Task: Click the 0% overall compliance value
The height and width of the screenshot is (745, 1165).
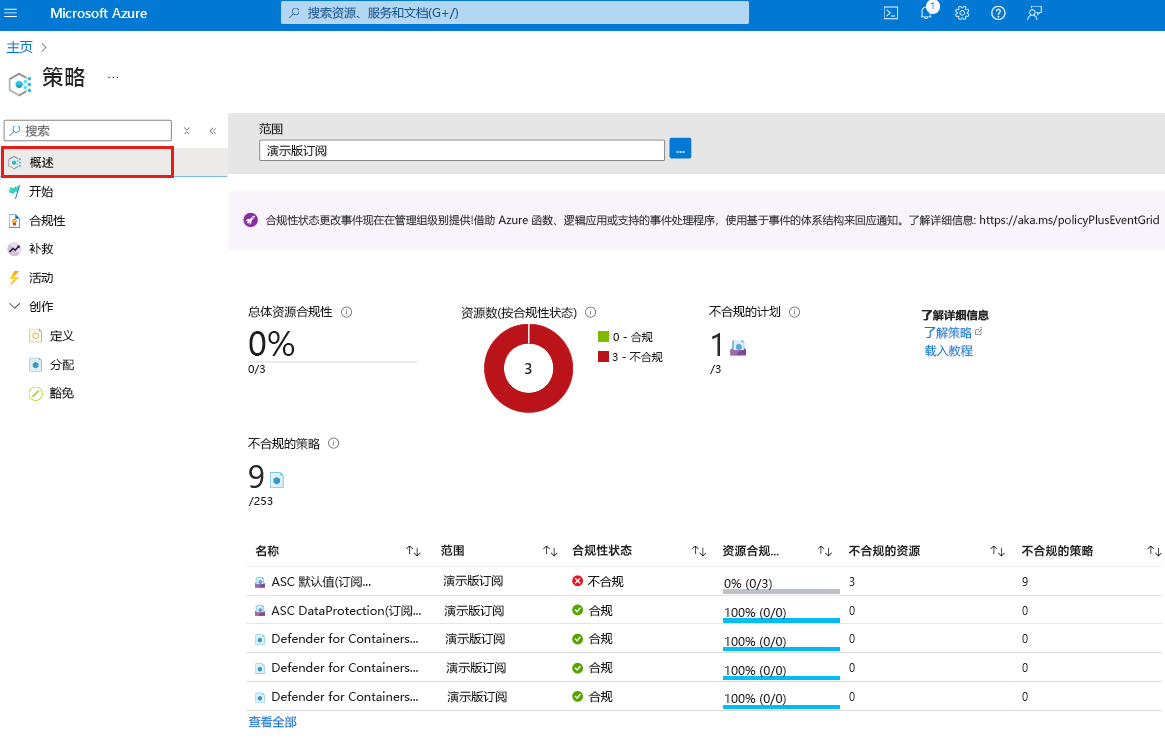Action: [271, 344]
